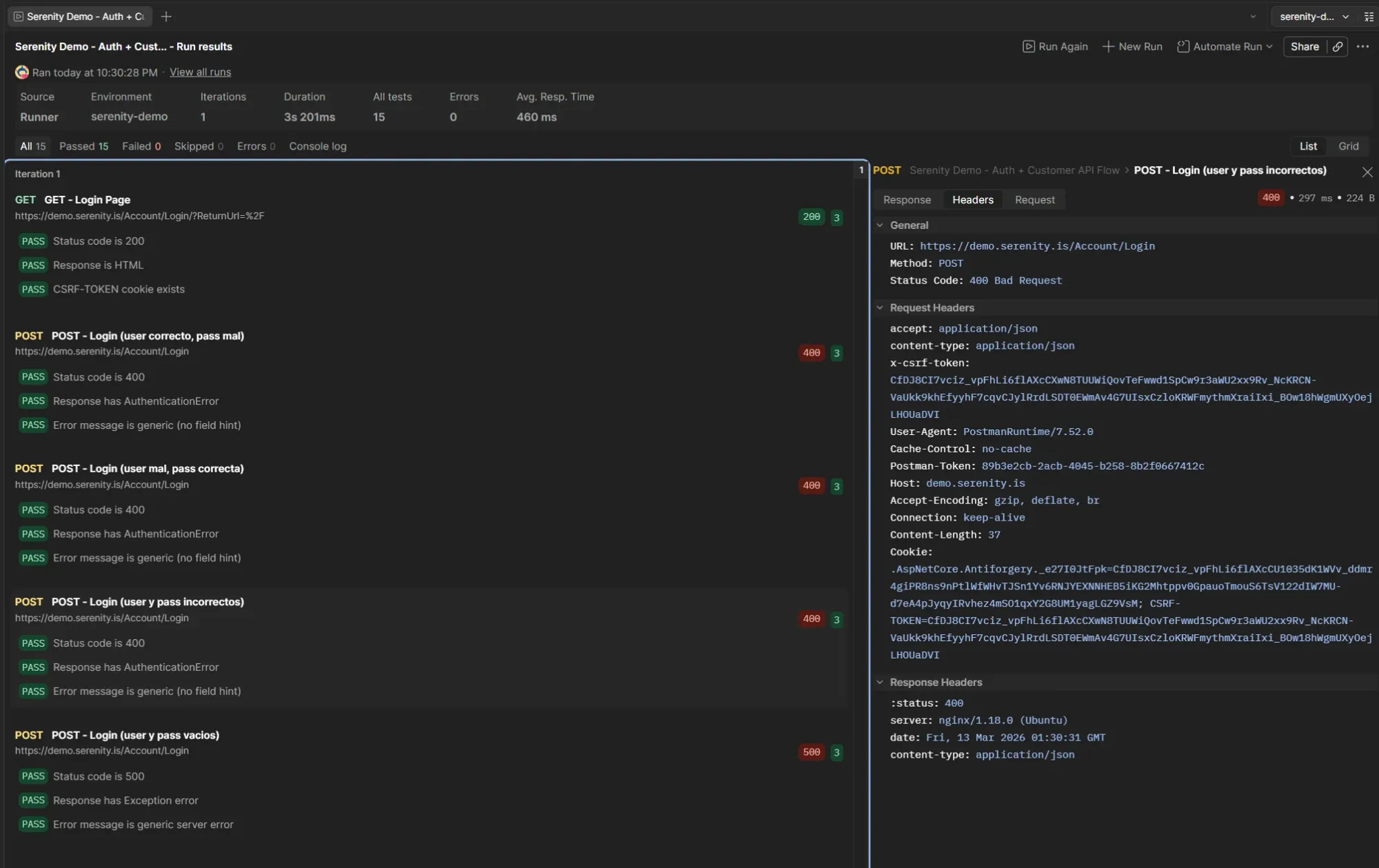This screenshot has height=868, width=1379.
Task: Open the serenity-d environment dropdown
Action: tap(1311, 16)
